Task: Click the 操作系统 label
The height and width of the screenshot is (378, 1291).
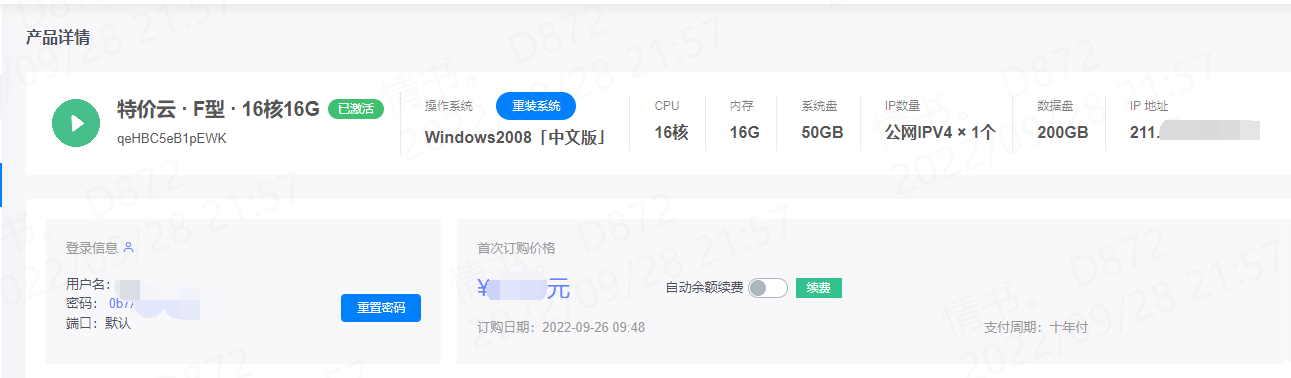Action: [x=448, y=106]
